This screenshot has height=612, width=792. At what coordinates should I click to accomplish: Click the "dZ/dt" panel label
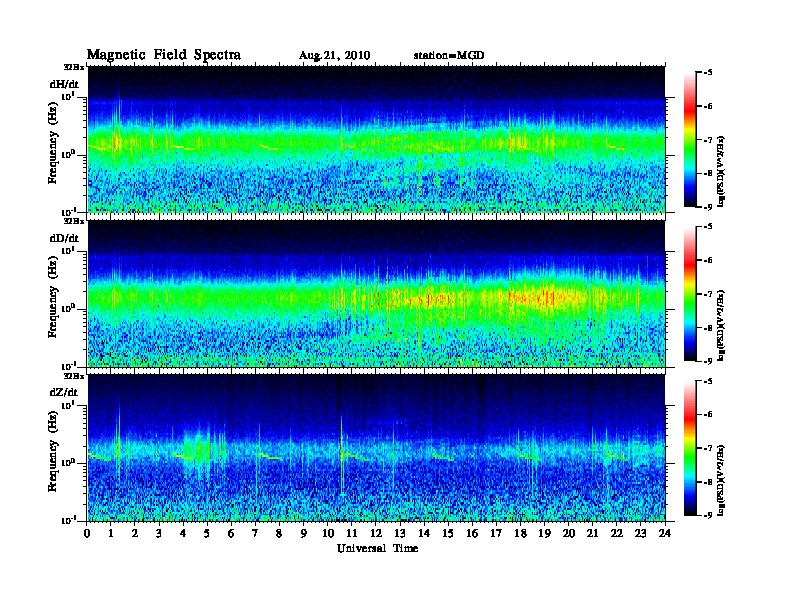(64, 392)
